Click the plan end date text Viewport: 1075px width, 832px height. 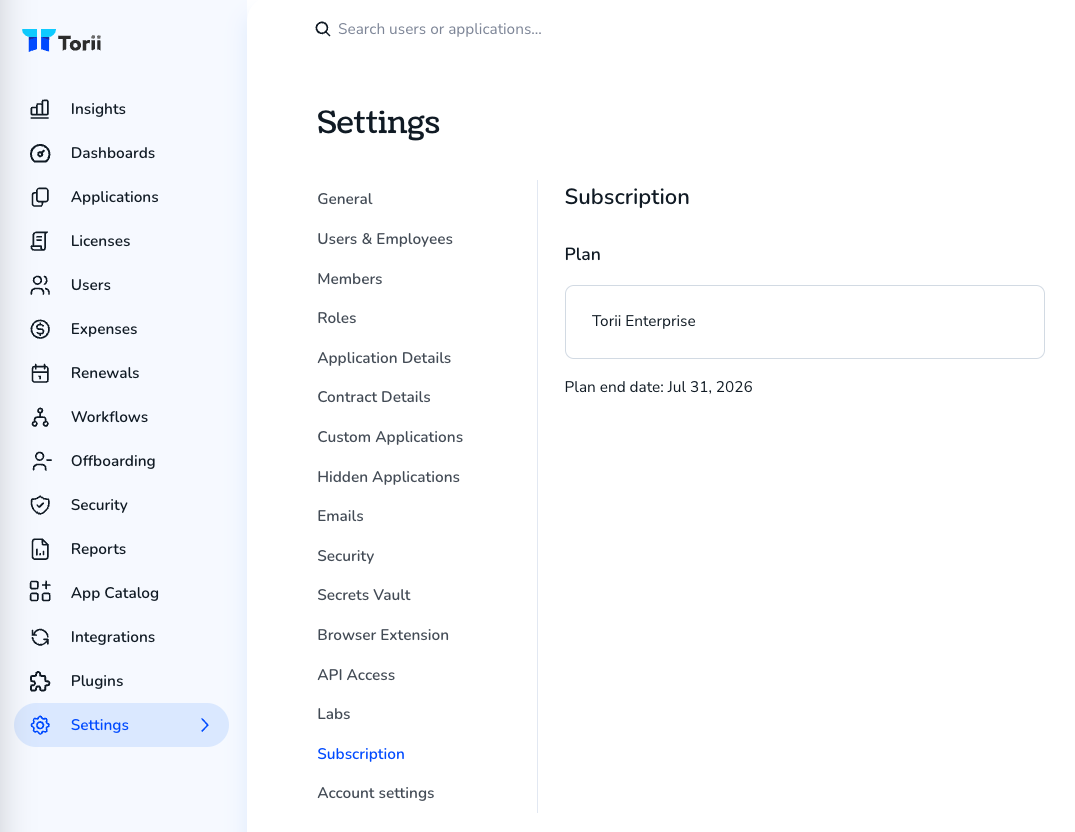(658, 387)
